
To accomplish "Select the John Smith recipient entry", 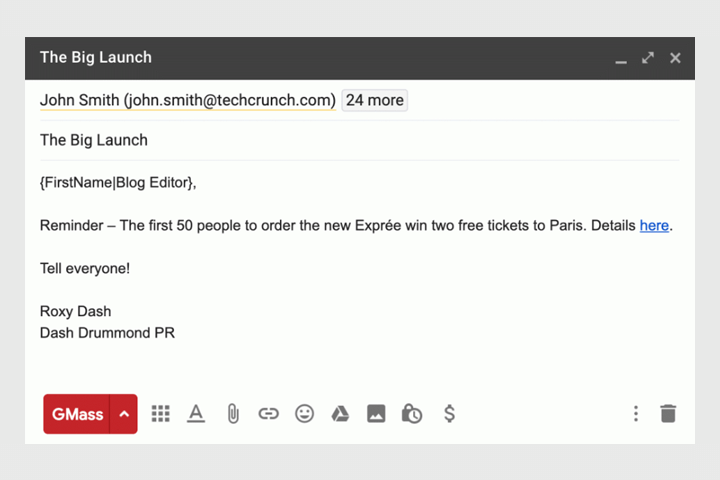I will point(187,100).
